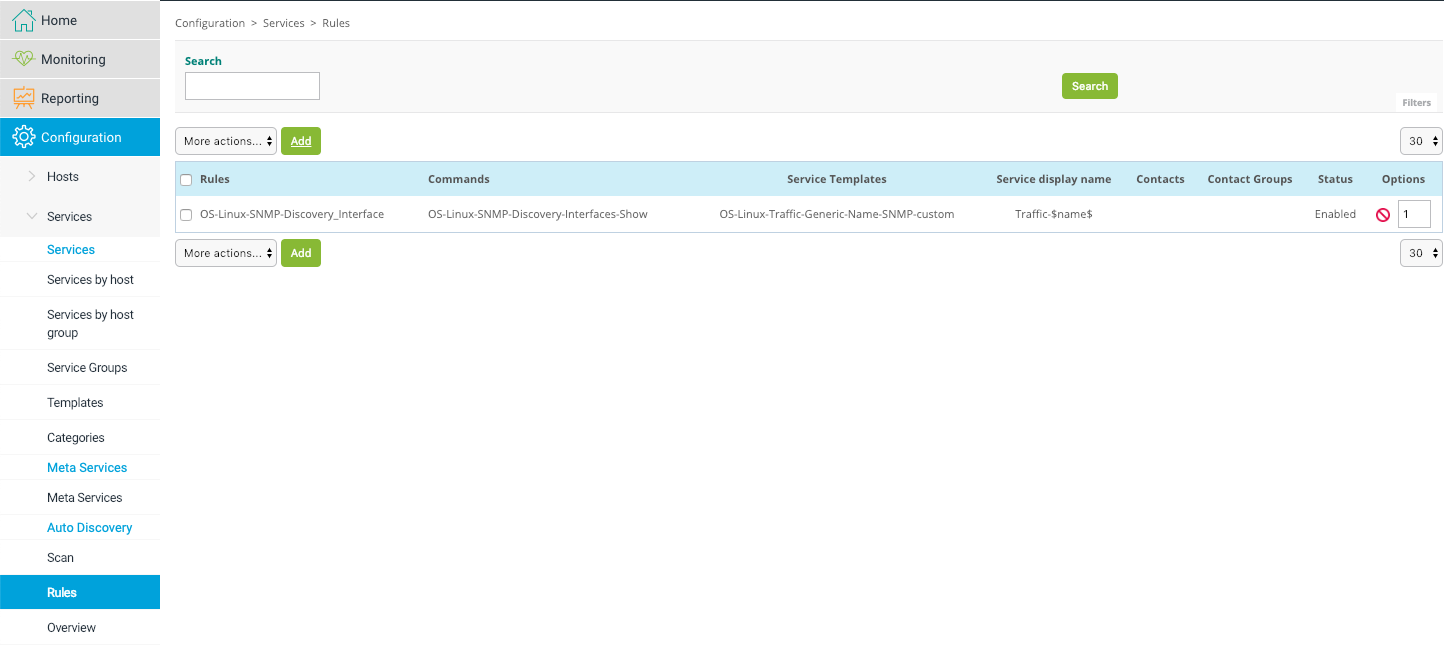Click the Monitoring heartbeat icon
The image size is (1444, 645).
pyautogui.click(x=23, y=59)
